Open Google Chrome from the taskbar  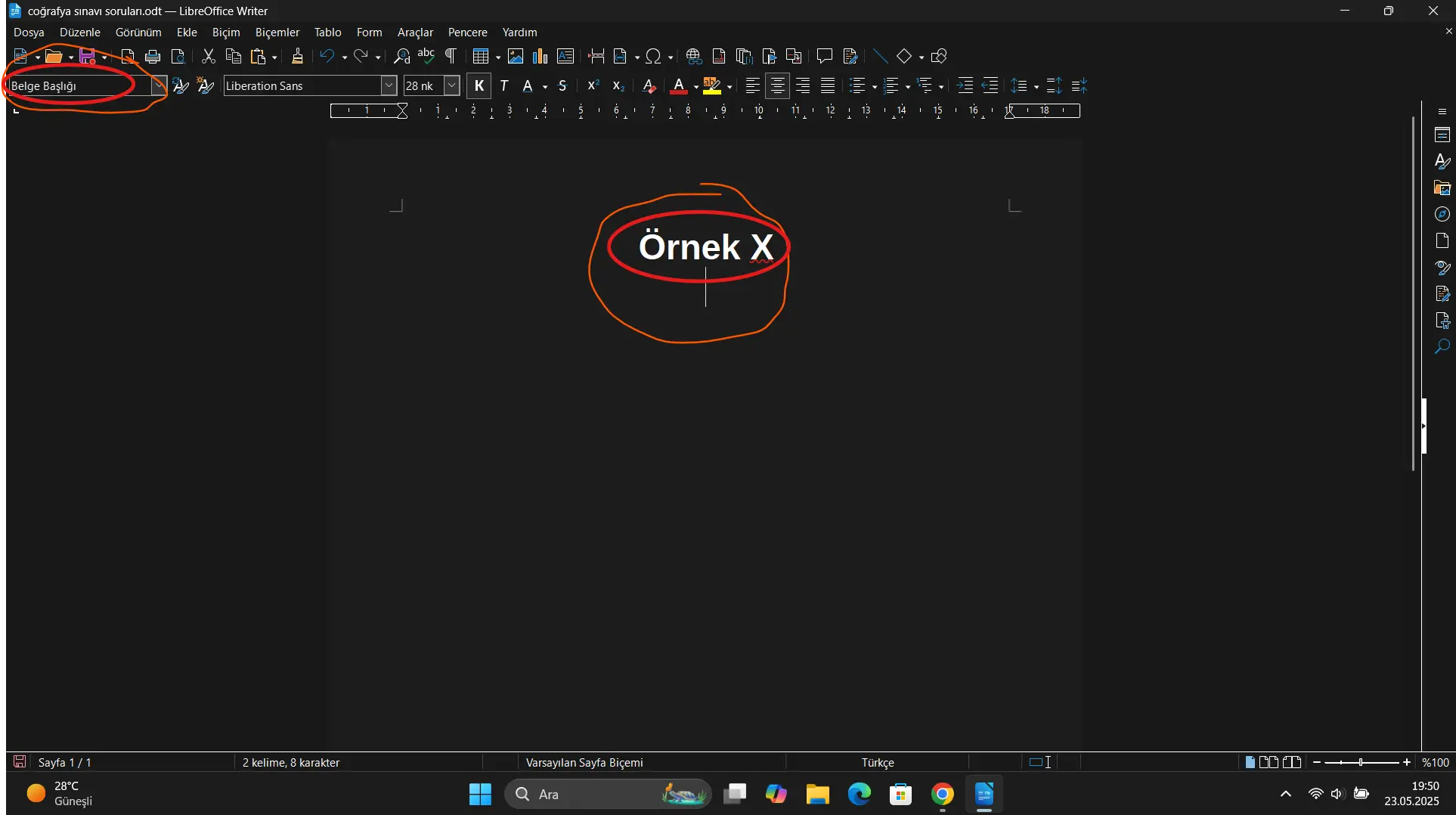point(942,794)
